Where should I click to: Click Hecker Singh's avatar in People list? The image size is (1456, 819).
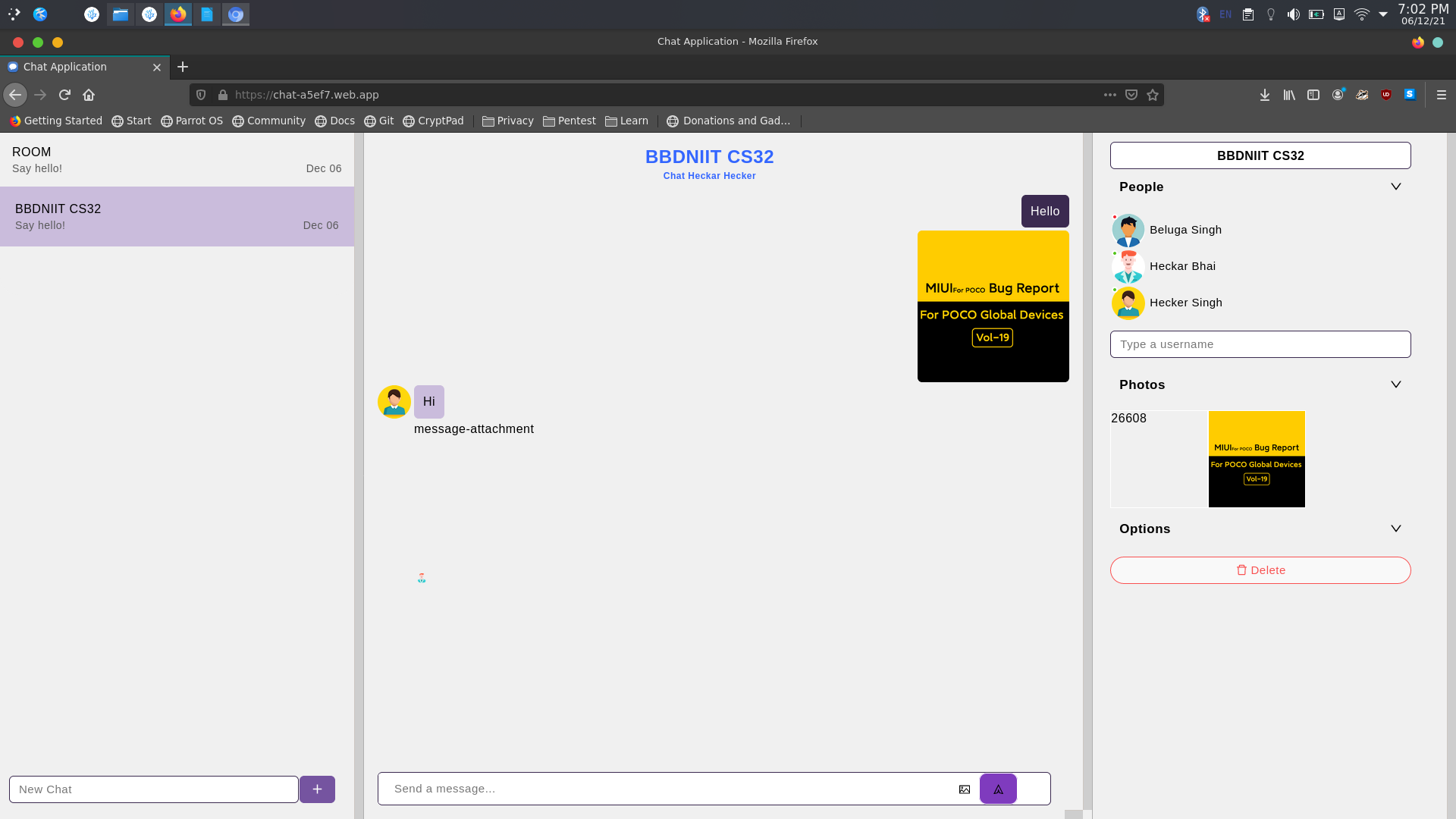point(1128,303)
